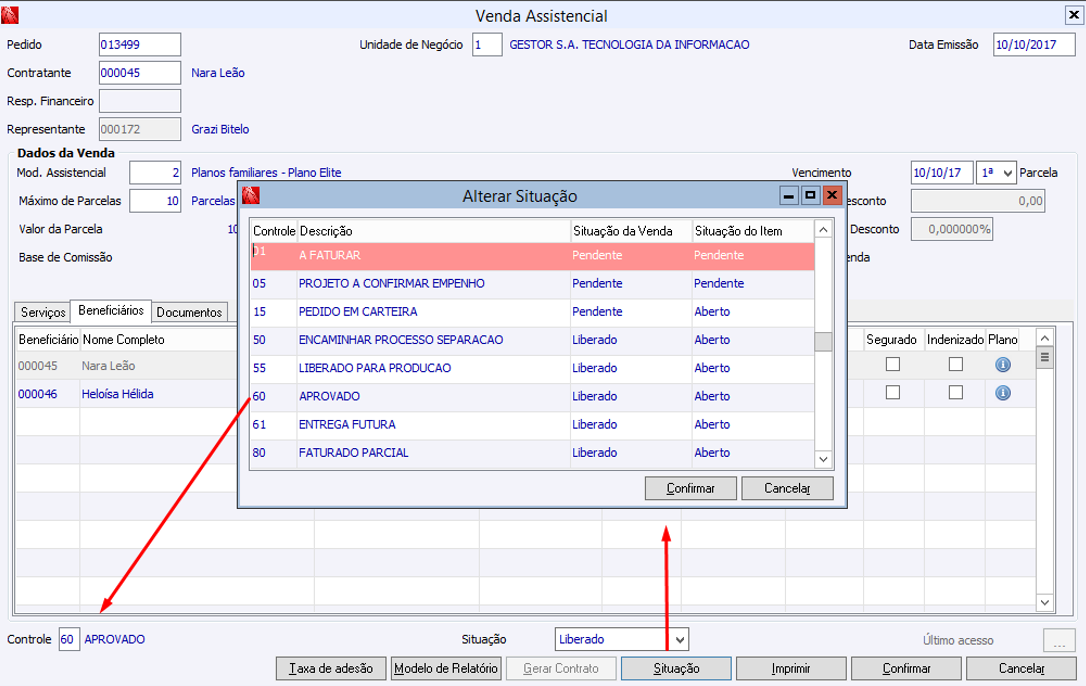Select LIBERADO PARA PRODUCAO row
Screen dimensions: 1086x686
click(x=532, y=369)
